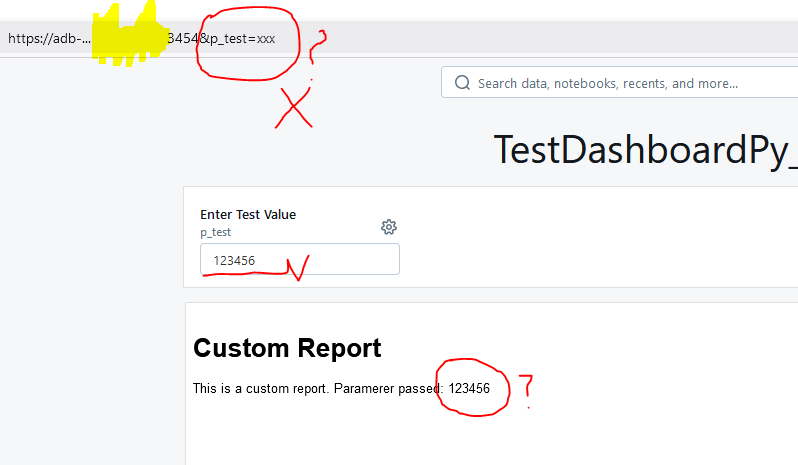Viewport: 798px width, 465px height.
Task: Click the magnifying glass search icon
Action: click(462, 83)
